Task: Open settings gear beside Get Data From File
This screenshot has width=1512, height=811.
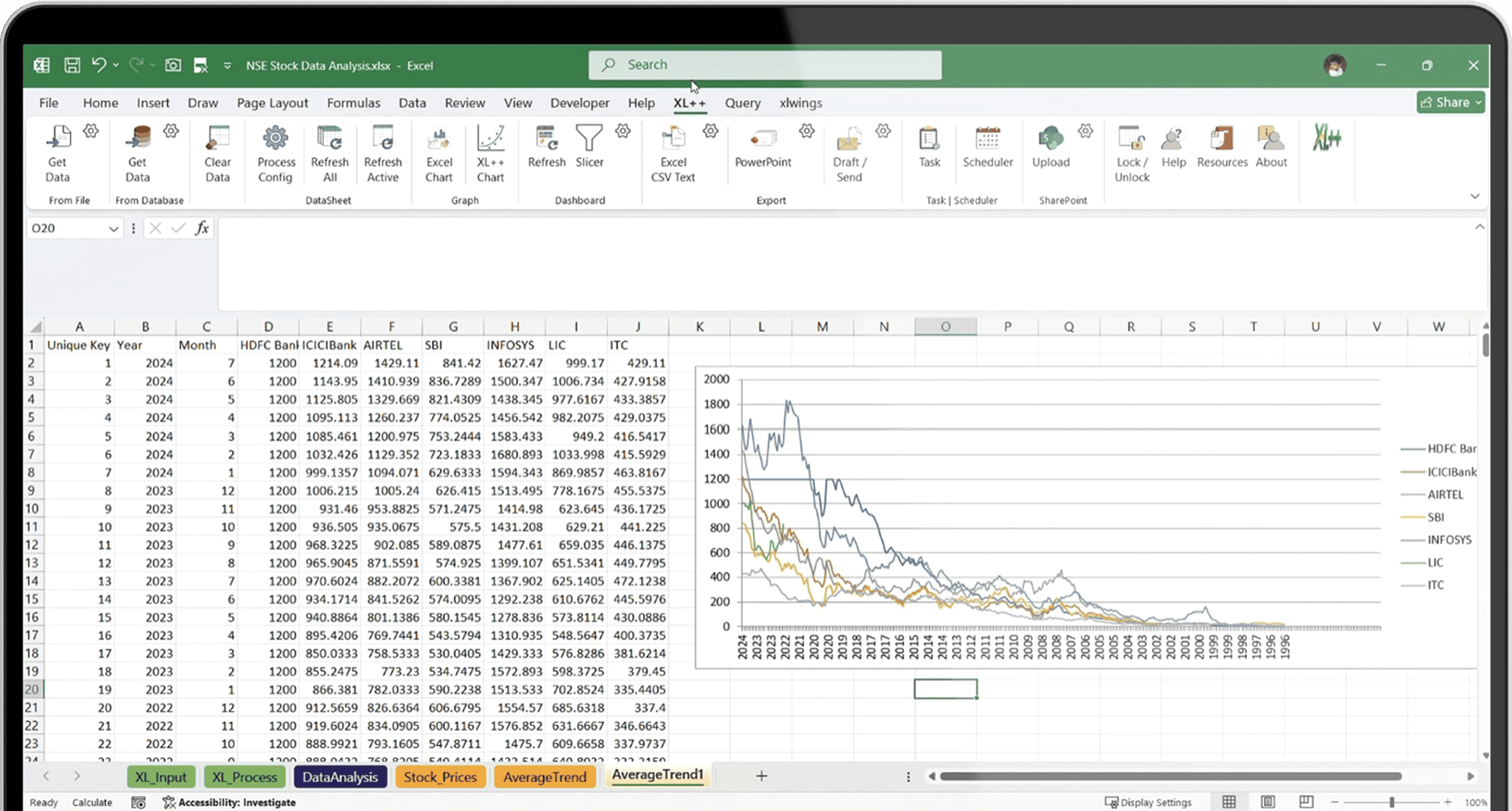Action: tap(91, 131)
